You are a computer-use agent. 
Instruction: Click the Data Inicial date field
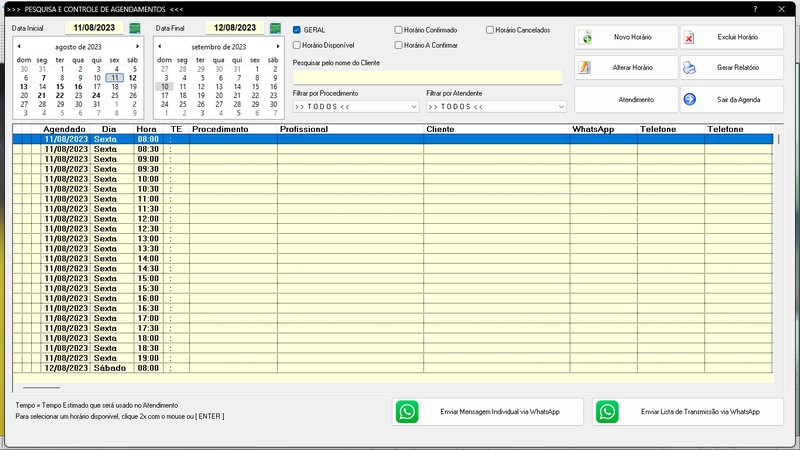(94, 28)
